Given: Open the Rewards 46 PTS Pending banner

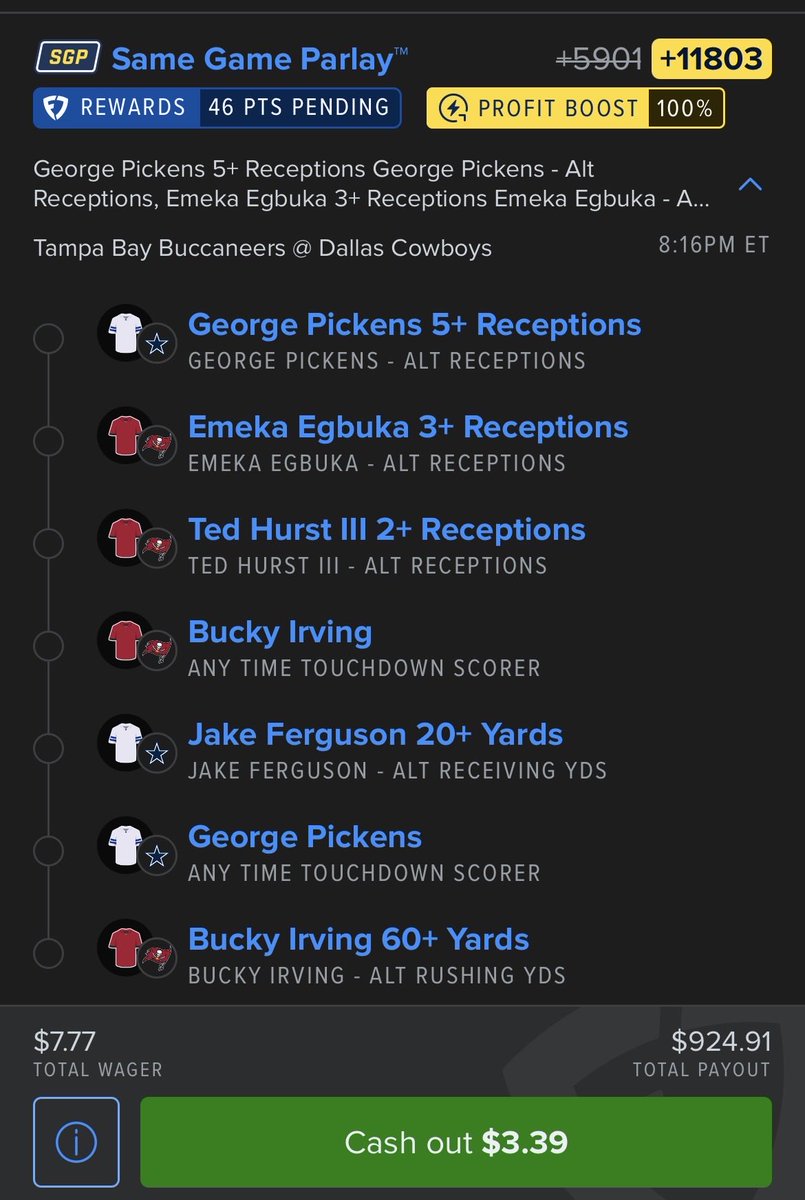Looking at the screenshot, I should 217,108.
